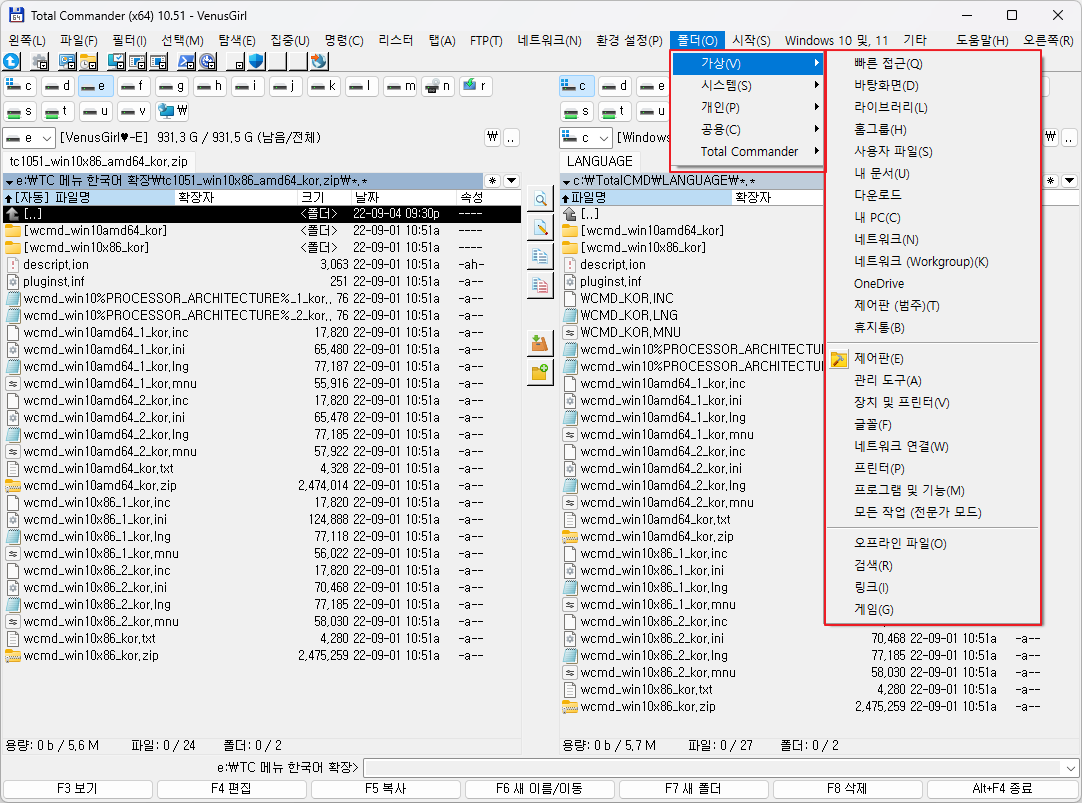This screenshot has width=1082, height=803.
Task: Select drive s in the left drive bar
Action: click(19, 110)
